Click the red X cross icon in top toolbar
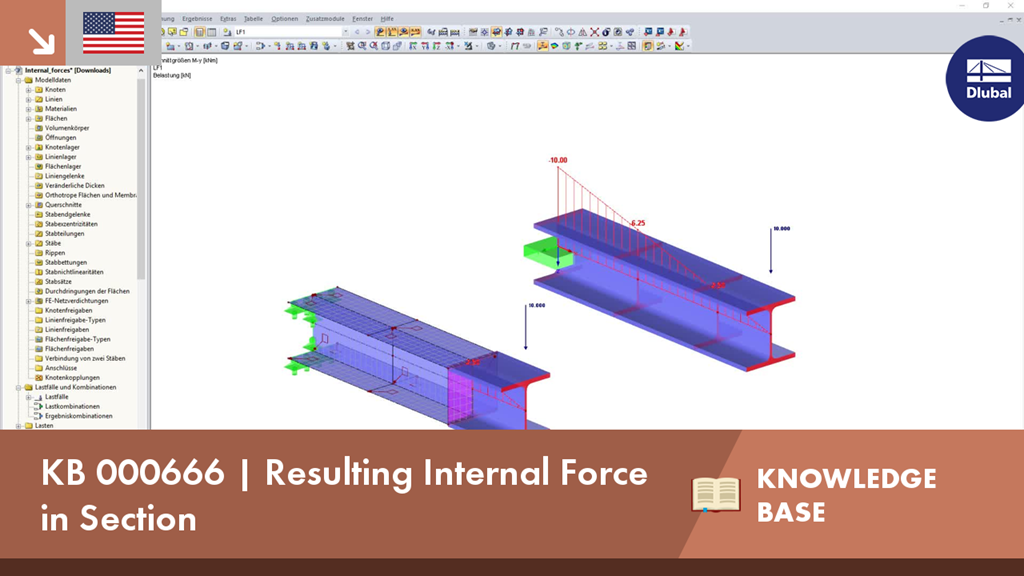Viewport: 1024px width, 576px height. point(594,31)
